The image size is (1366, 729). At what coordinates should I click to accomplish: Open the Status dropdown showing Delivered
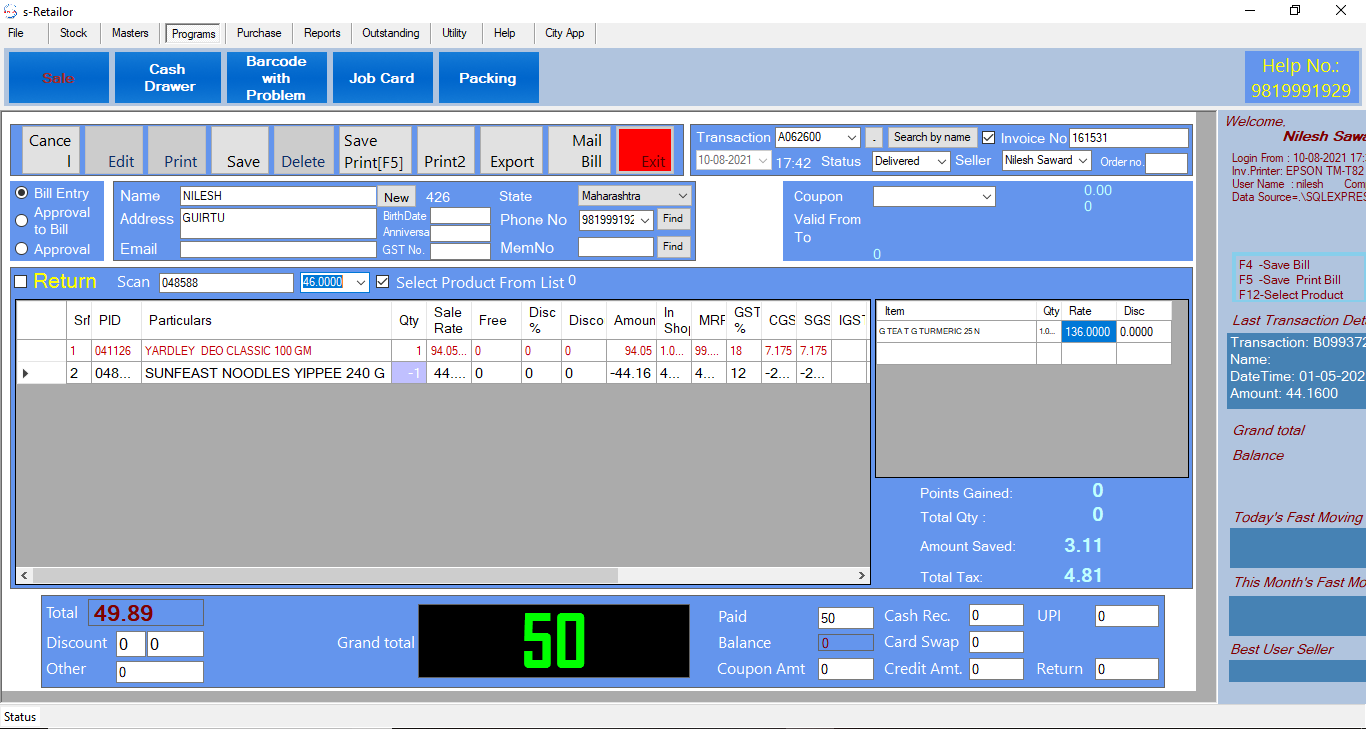pos(940,161)
